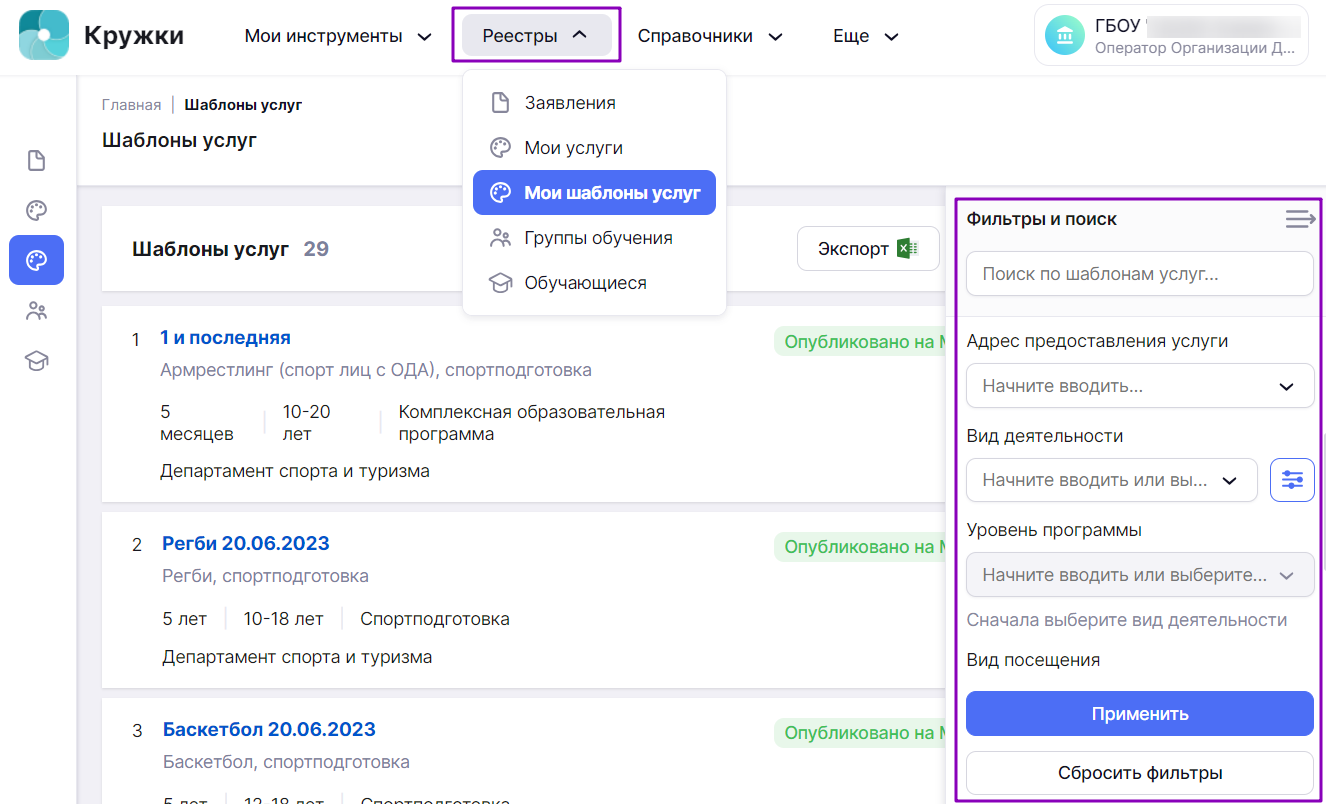1326x804 pixels.
Task: Click the Вид посещения filter label
Action: point(1034,660)
